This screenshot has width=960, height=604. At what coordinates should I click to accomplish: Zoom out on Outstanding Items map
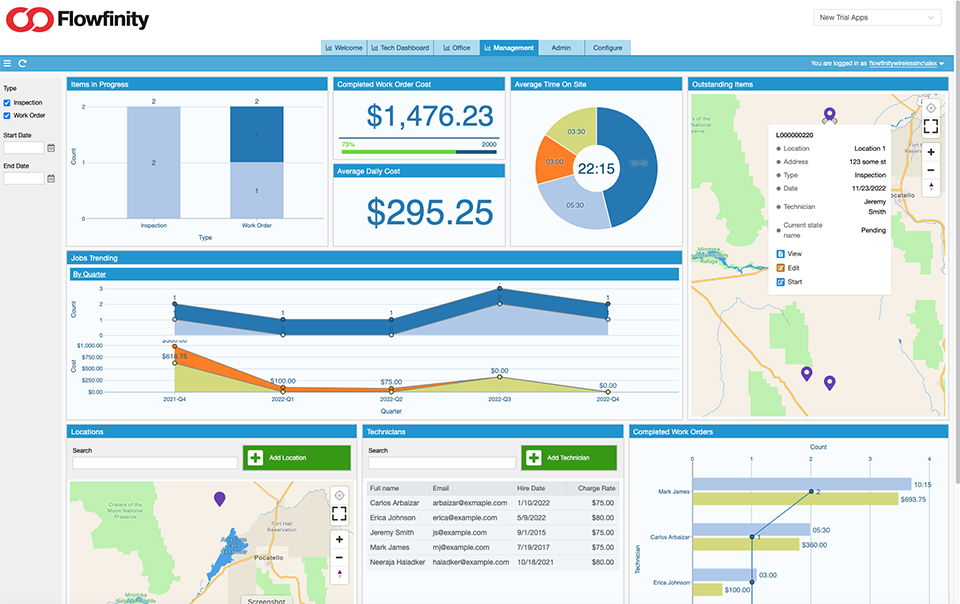pyautogui.click(x=930, y=169)
